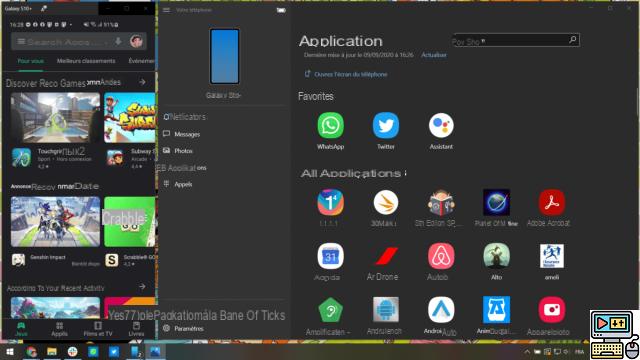Show hidden system tray icons
Image resolution: width=640 pixels, height=360 pixels.
click(527, 351)
